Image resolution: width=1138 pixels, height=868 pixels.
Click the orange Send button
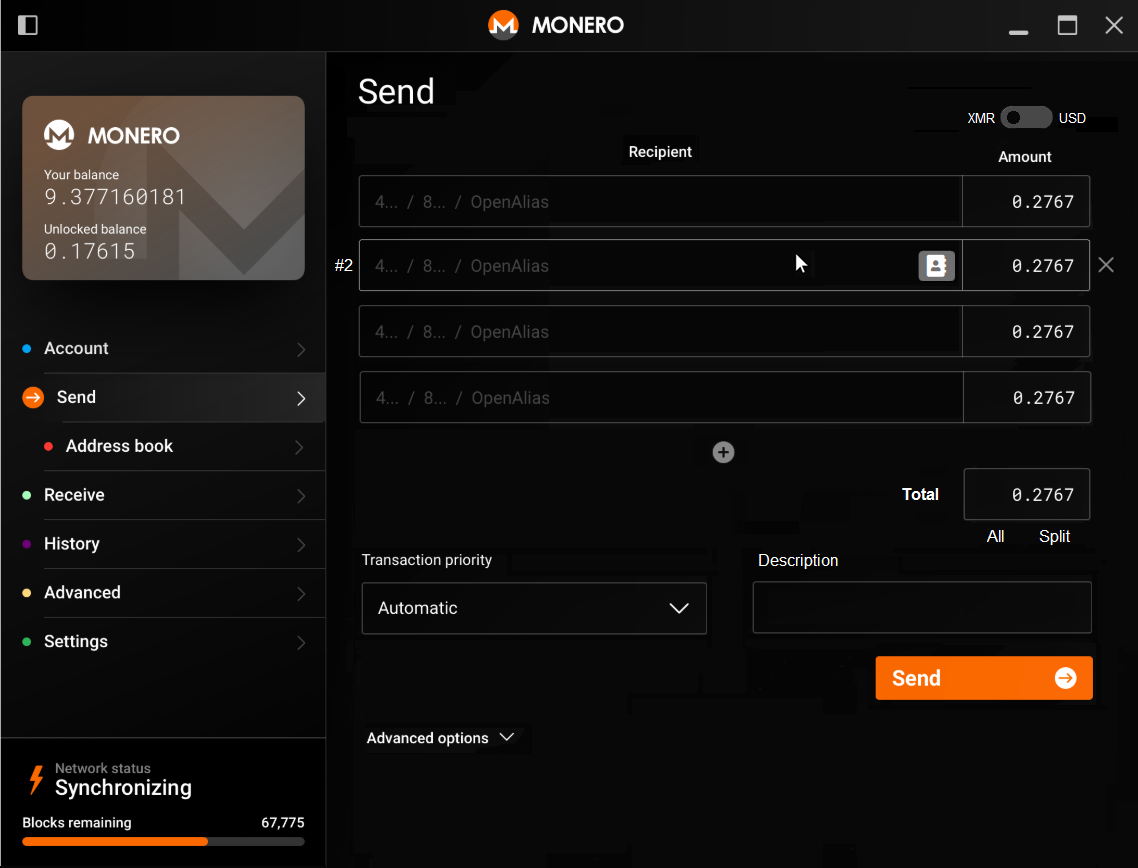click(983, 678)
